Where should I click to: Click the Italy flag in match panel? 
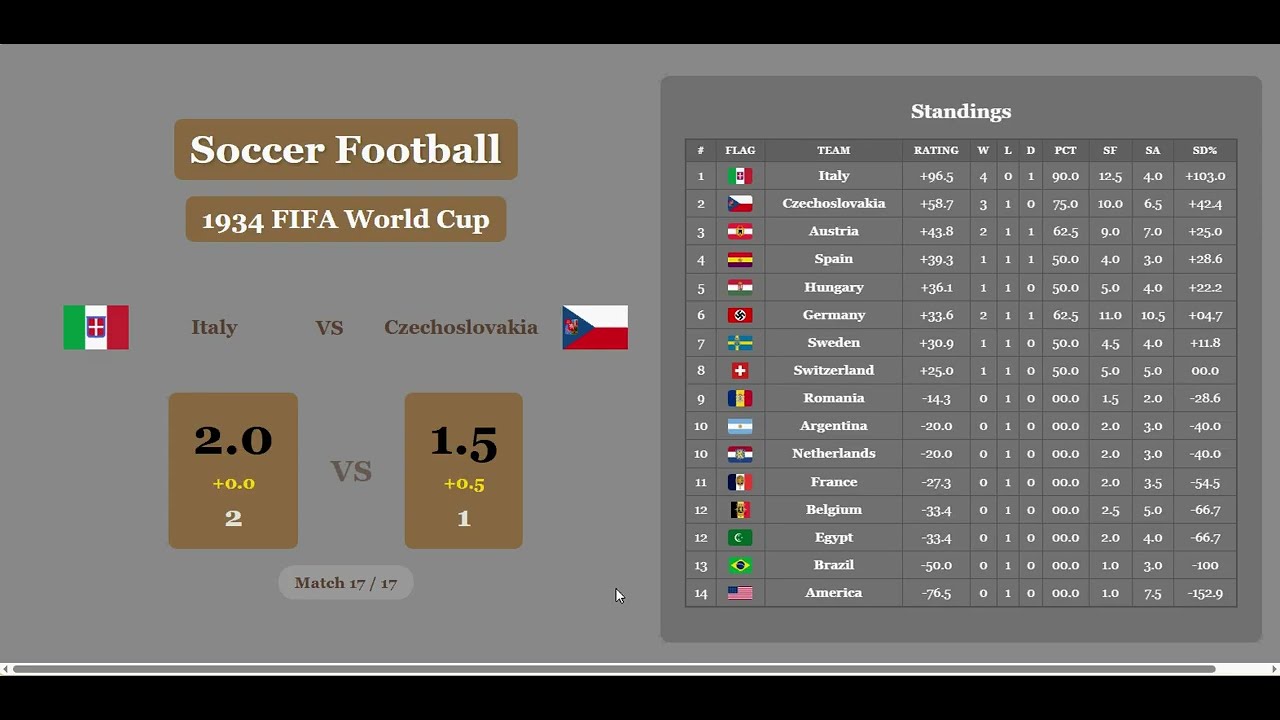[x=96, y=327]
